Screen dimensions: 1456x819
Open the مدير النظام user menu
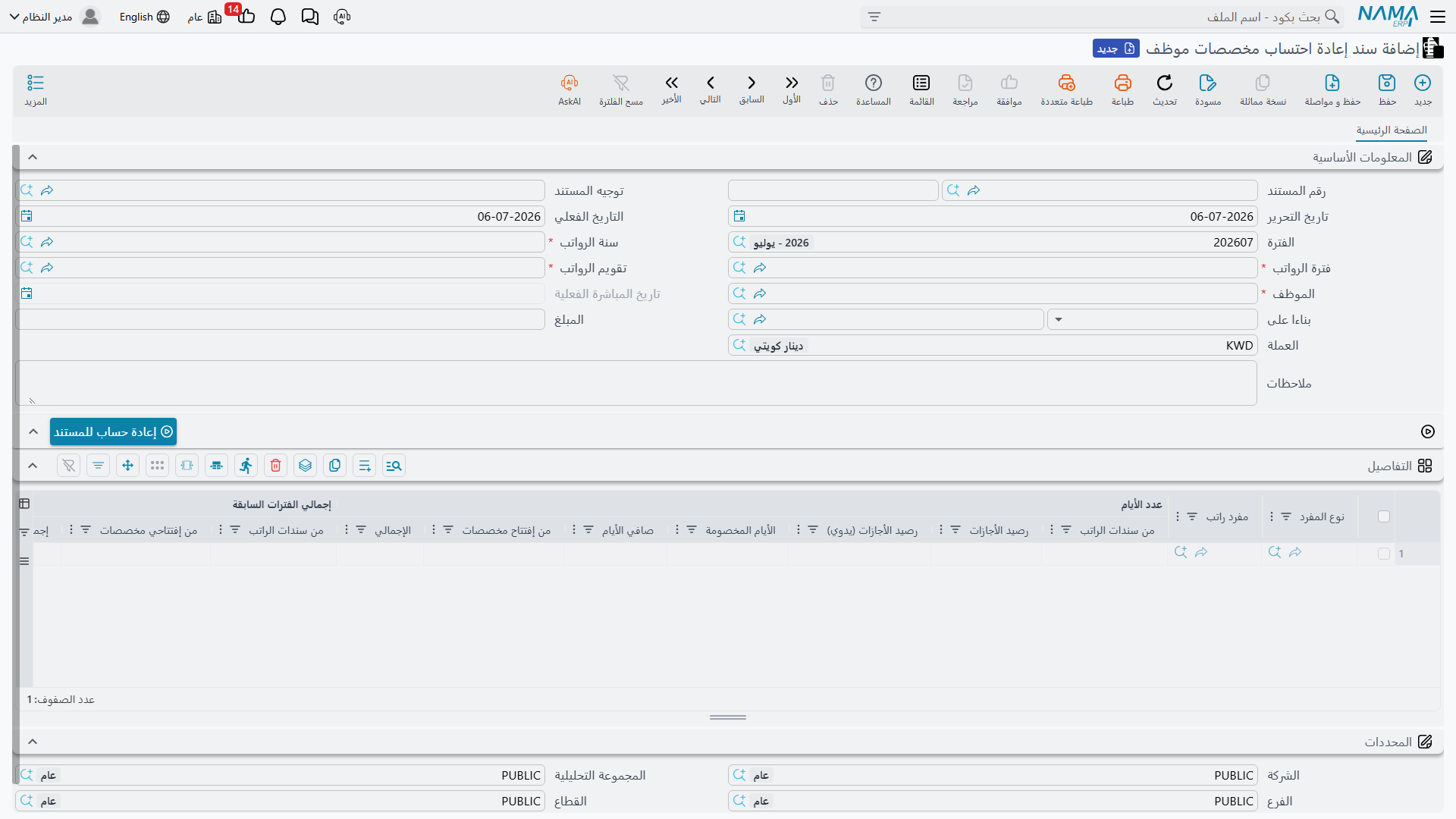pos(55,17)
